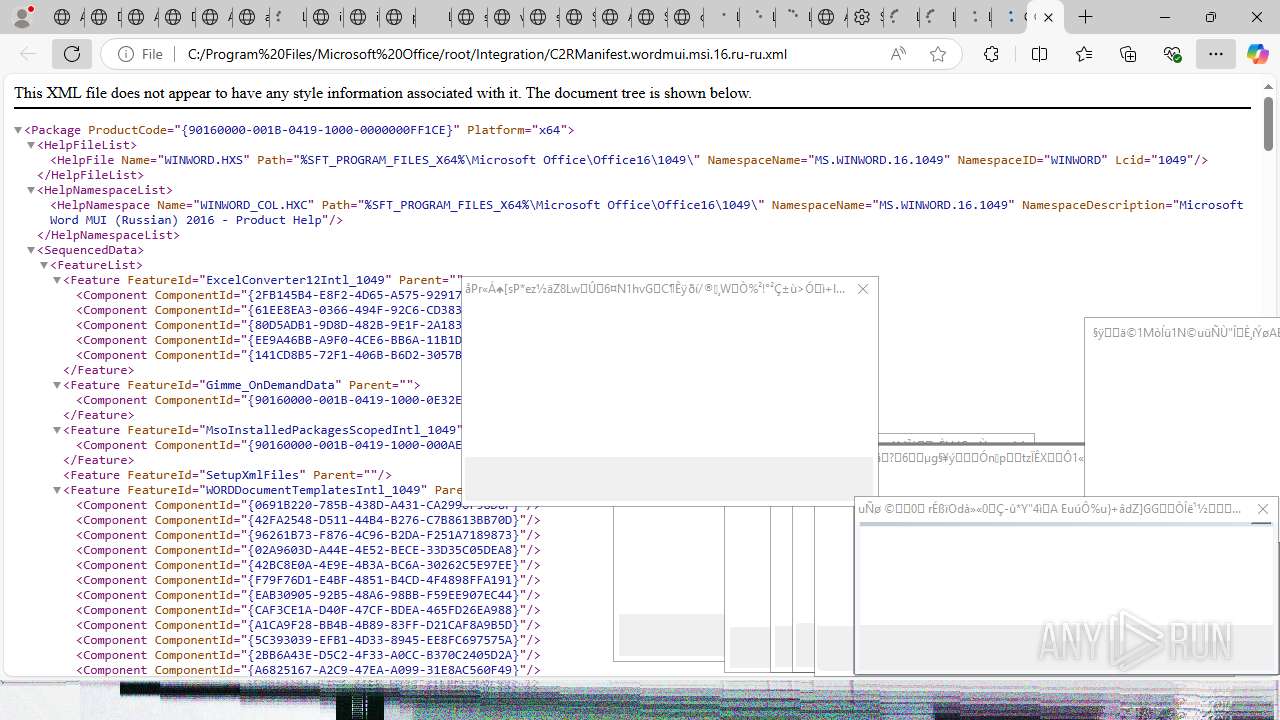Collapse the FeatureList node
Image resolution: width=1280 pixels, height=720 pixels.
[44, 265]
